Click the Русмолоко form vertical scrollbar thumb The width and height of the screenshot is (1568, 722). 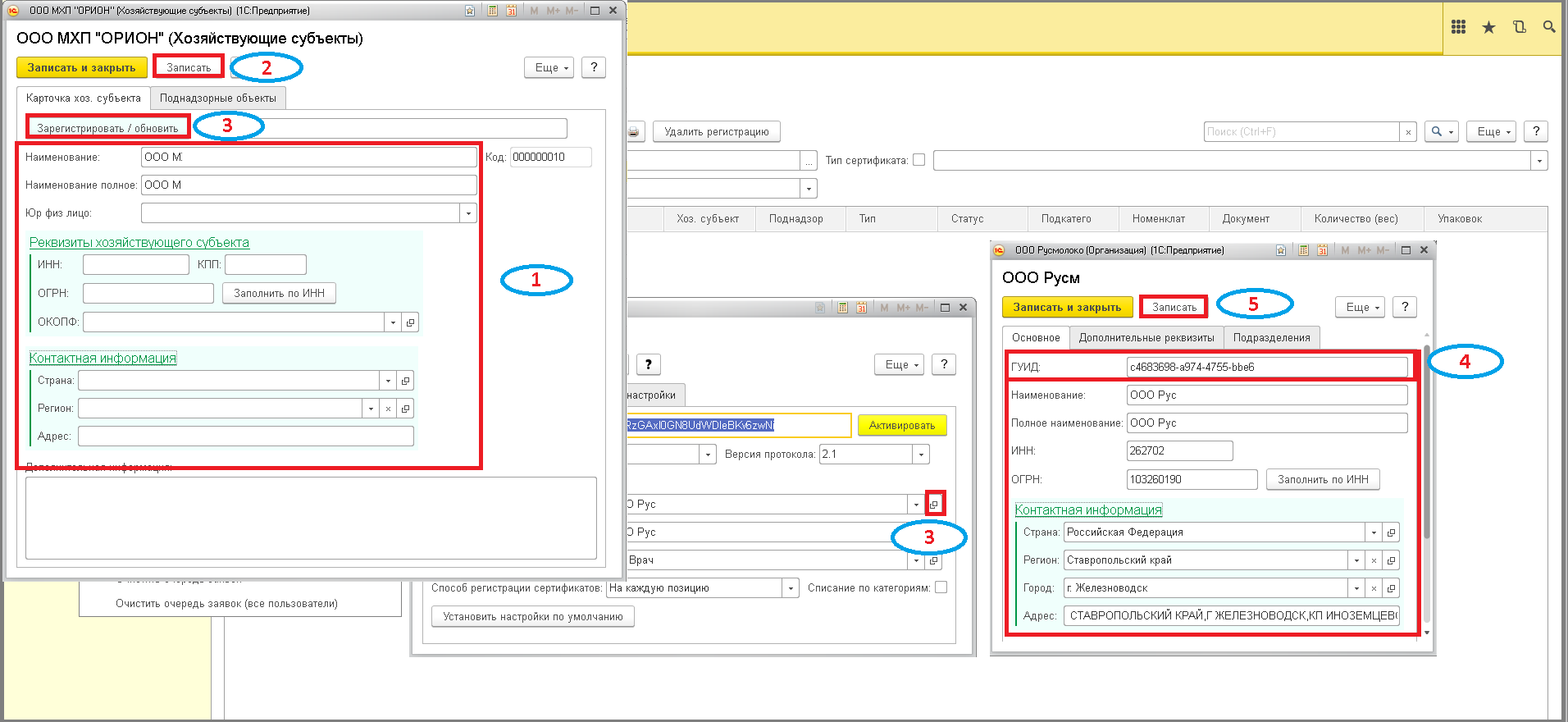[1427, 443]
